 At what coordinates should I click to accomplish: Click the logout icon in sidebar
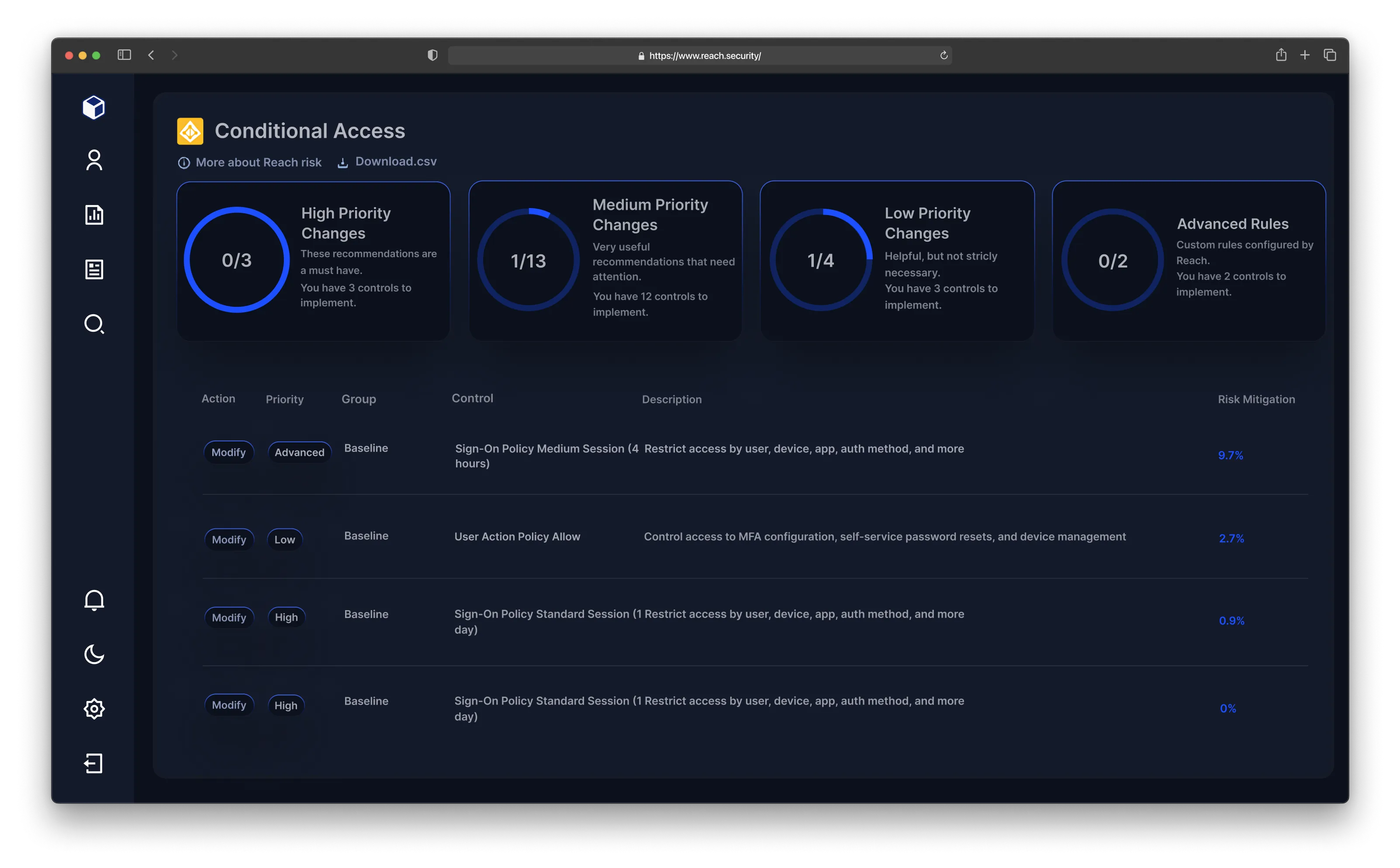[94, 763]
